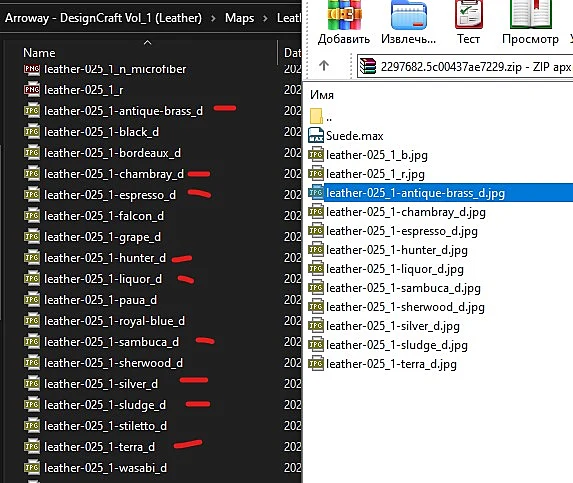Open the Maps breadcrumb folder
The height and width of the screenshot is (483, 573).
click(x=239, y=18)
